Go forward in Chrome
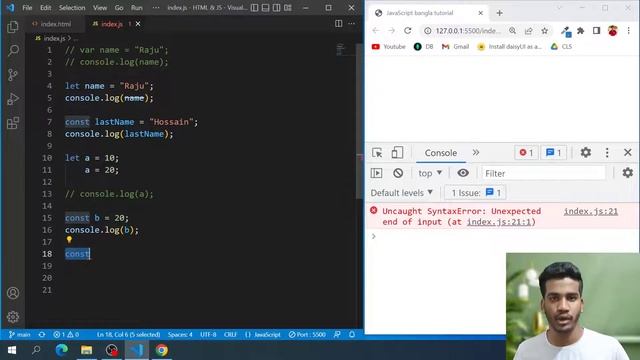Screen dimensions: 640x360 tap(391, 31)
